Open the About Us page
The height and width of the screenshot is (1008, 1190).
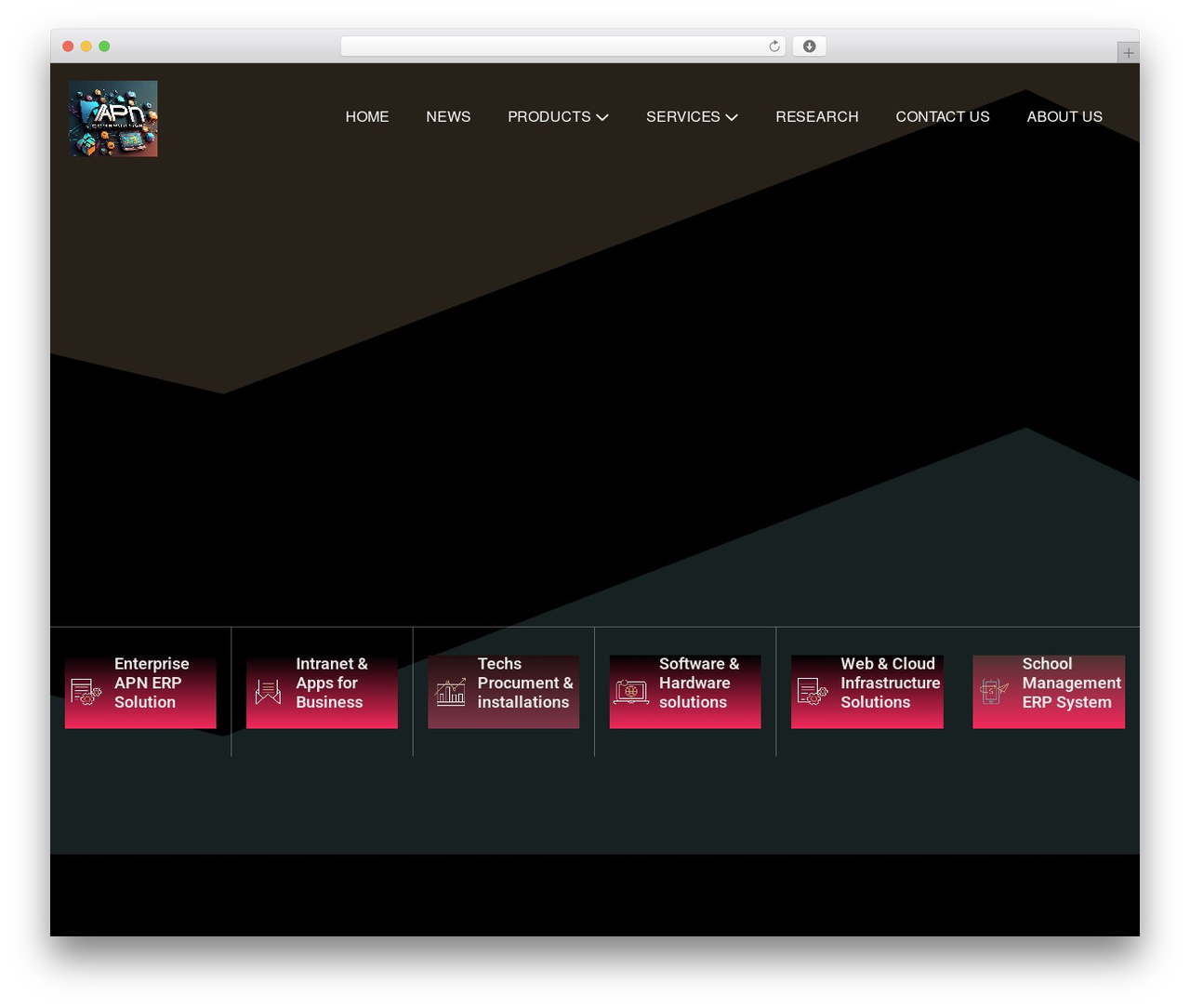point(1064,117)
